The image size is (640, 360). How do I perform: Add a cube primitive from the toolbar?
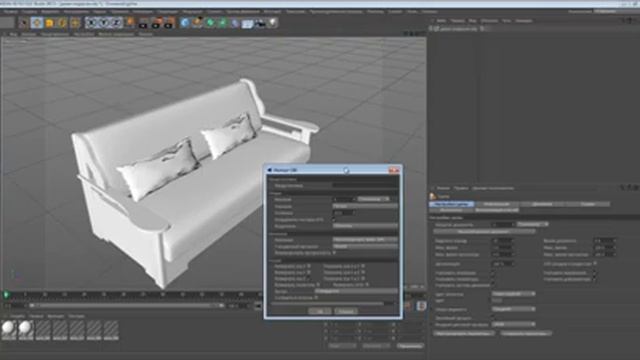(185, 23)
